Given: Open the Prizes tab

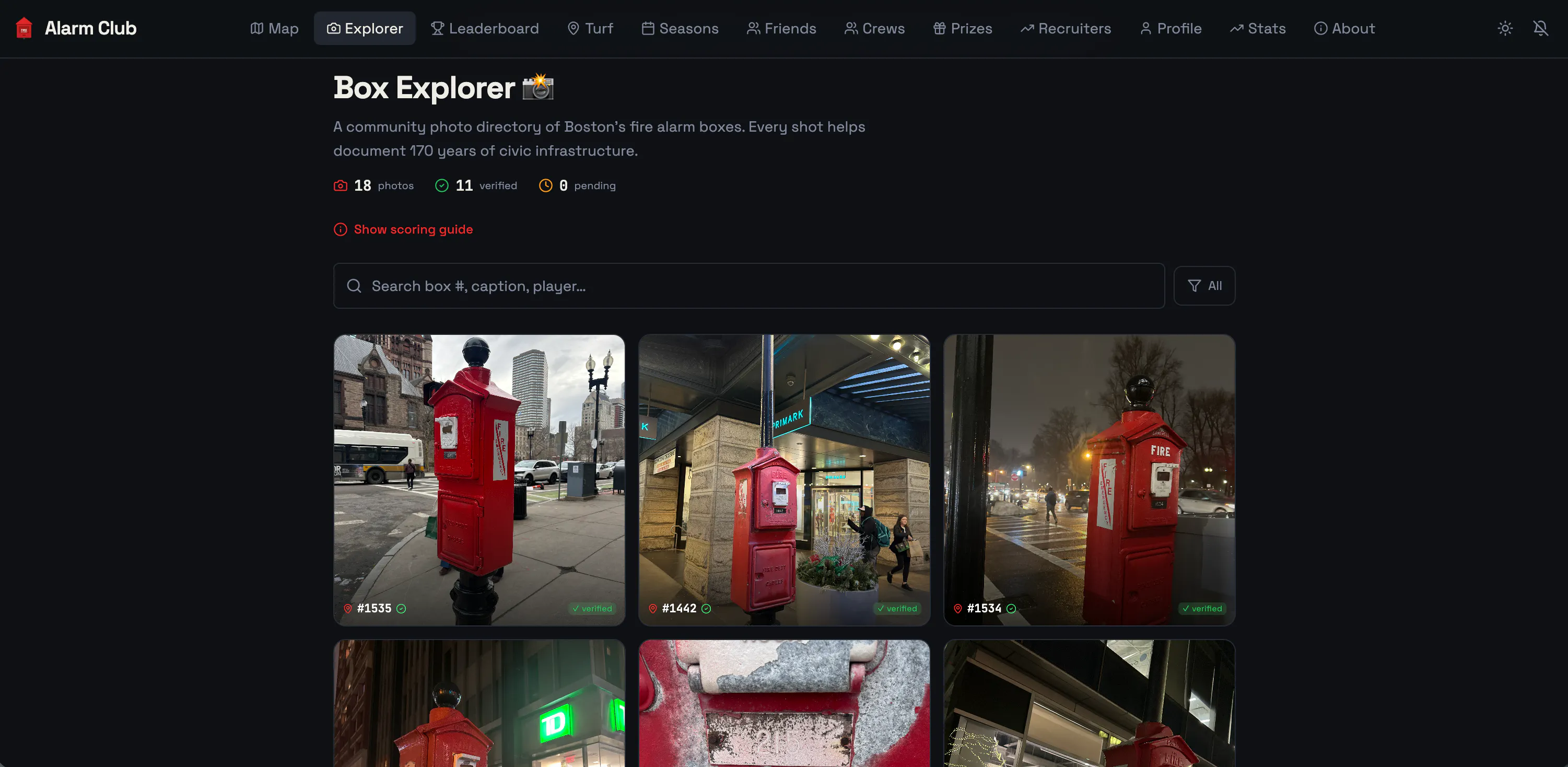Looking at the screenshot, I should [x=962, y=29].
